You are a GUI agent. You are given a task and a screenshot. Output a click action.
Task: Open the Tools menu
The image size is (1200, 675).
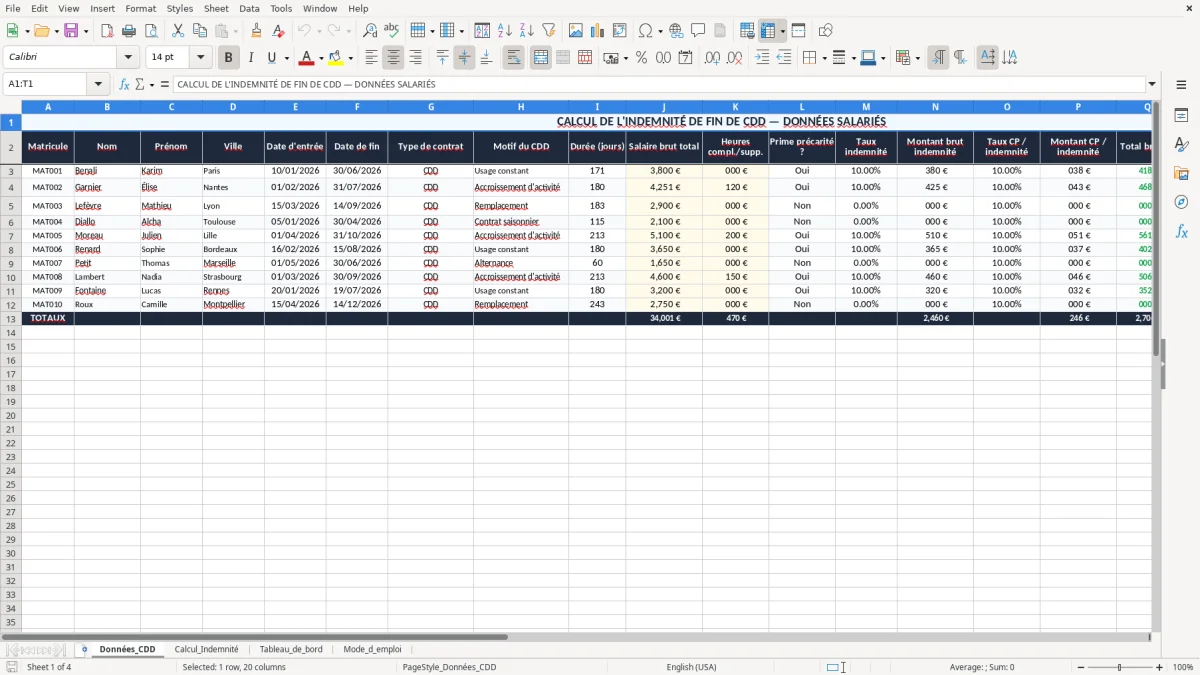281,8
